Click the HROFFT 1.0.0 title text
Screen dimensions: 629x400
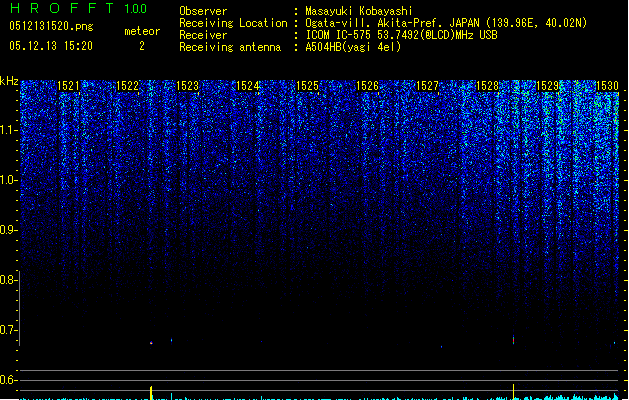point(79,8)
